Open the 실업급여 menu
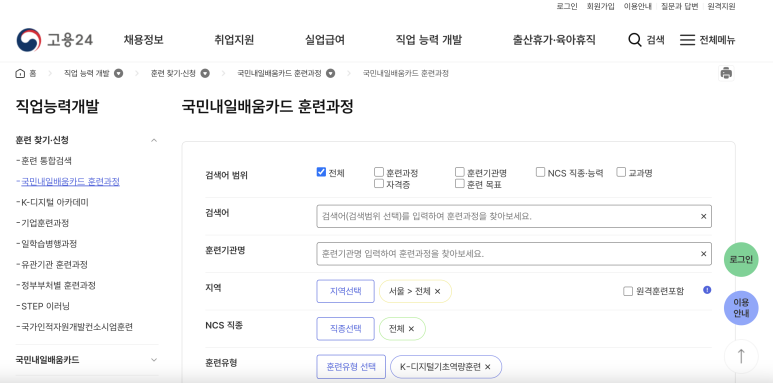The image size is (773, 383). (x=325, y=40)
